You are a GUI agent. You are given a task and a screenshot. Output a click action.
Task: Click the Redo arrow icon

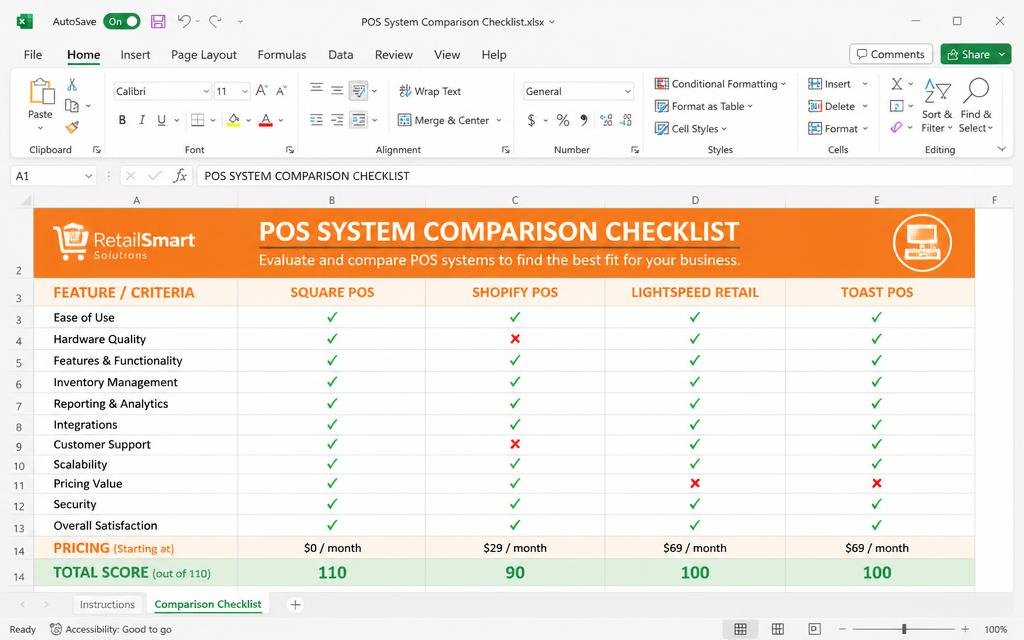click(x=215, y=22)
